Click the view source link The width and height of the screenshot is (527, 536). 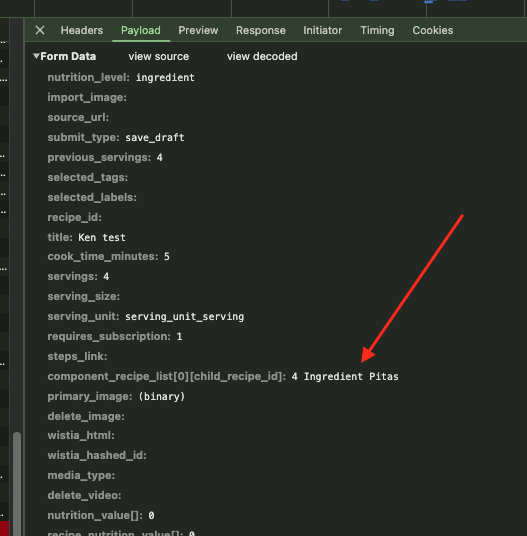pos(159,56)
